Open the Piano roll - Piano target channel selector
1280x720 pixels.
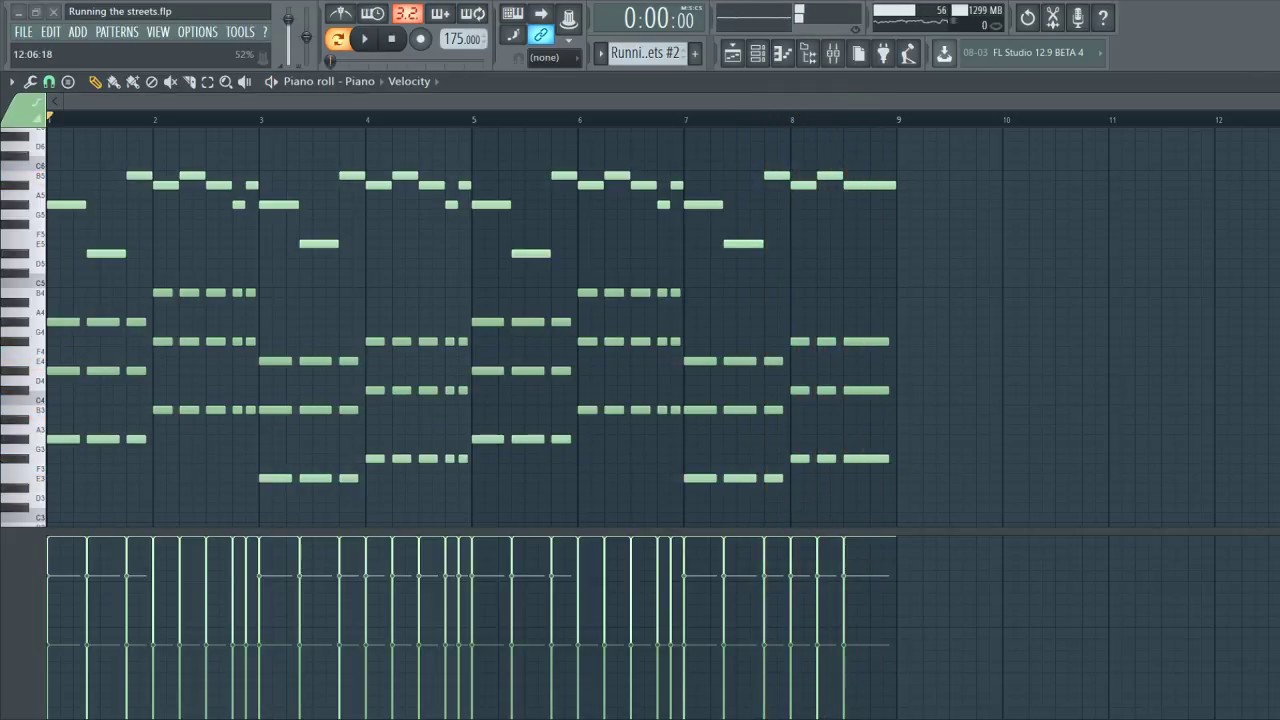point(329,82)
